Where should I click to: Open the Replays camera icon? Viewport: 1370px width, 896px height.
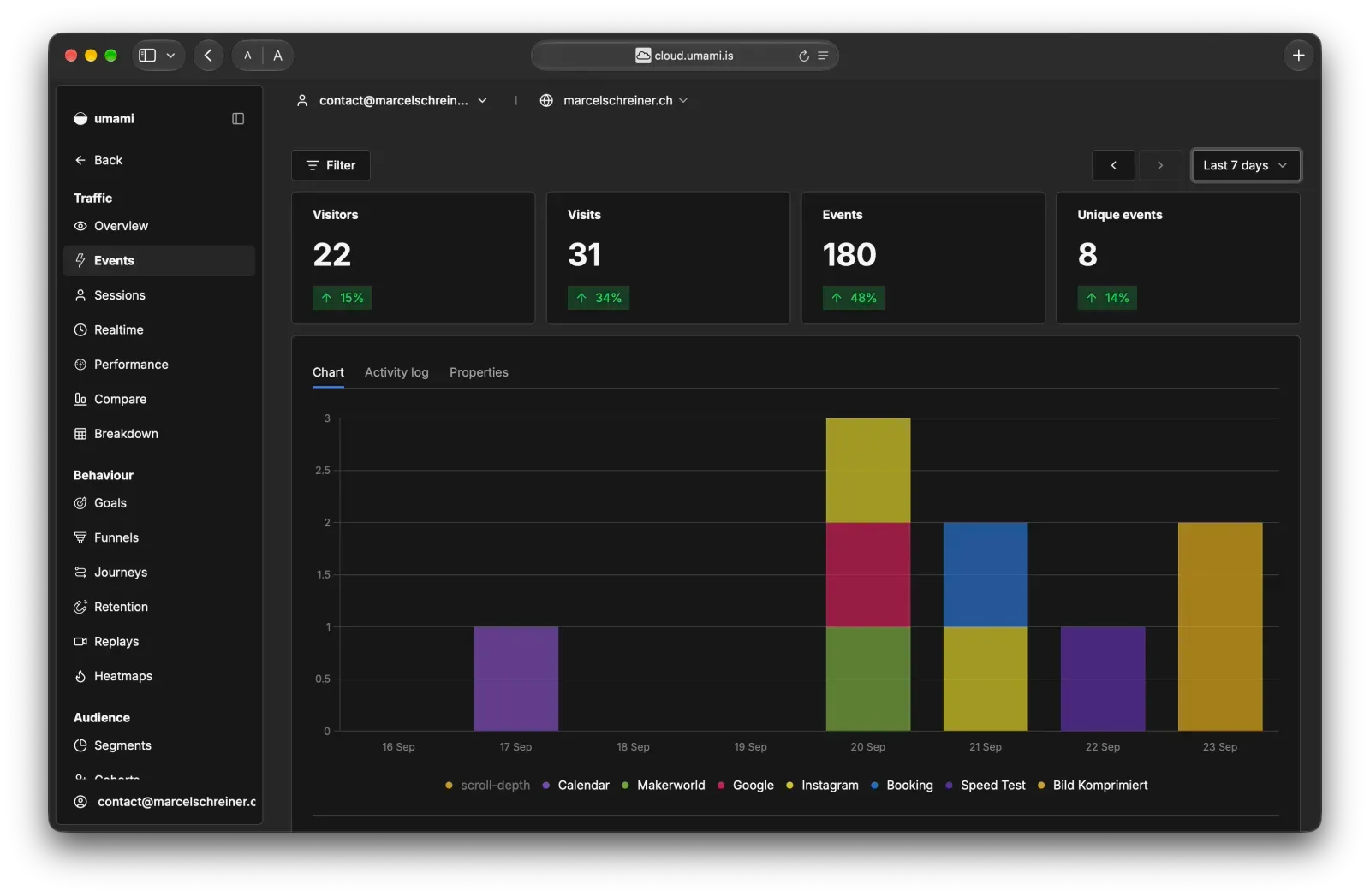tap(80, 642)
